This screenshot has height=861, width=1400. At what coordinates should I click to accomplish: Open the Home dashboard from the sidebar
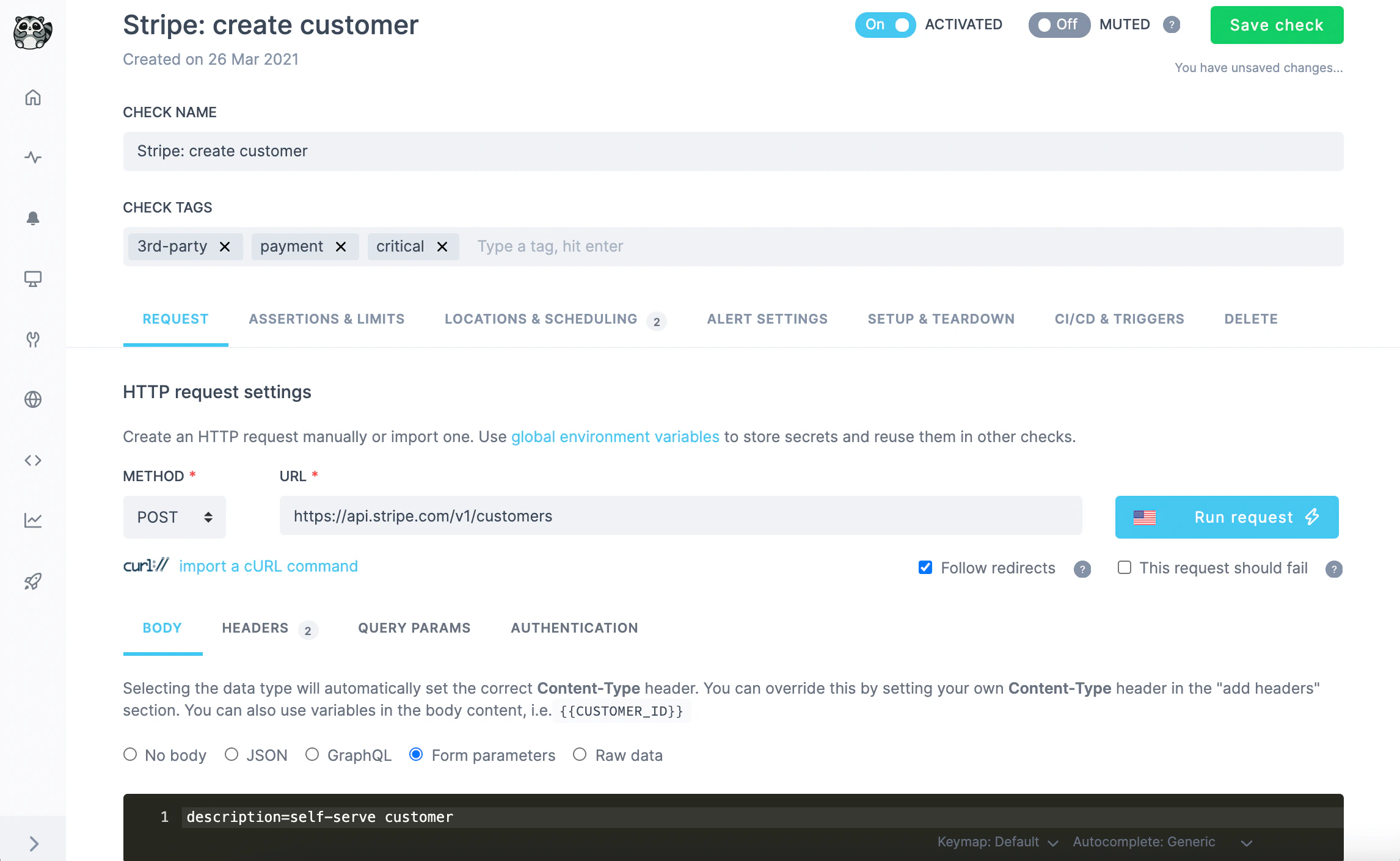tap(33, 97)
